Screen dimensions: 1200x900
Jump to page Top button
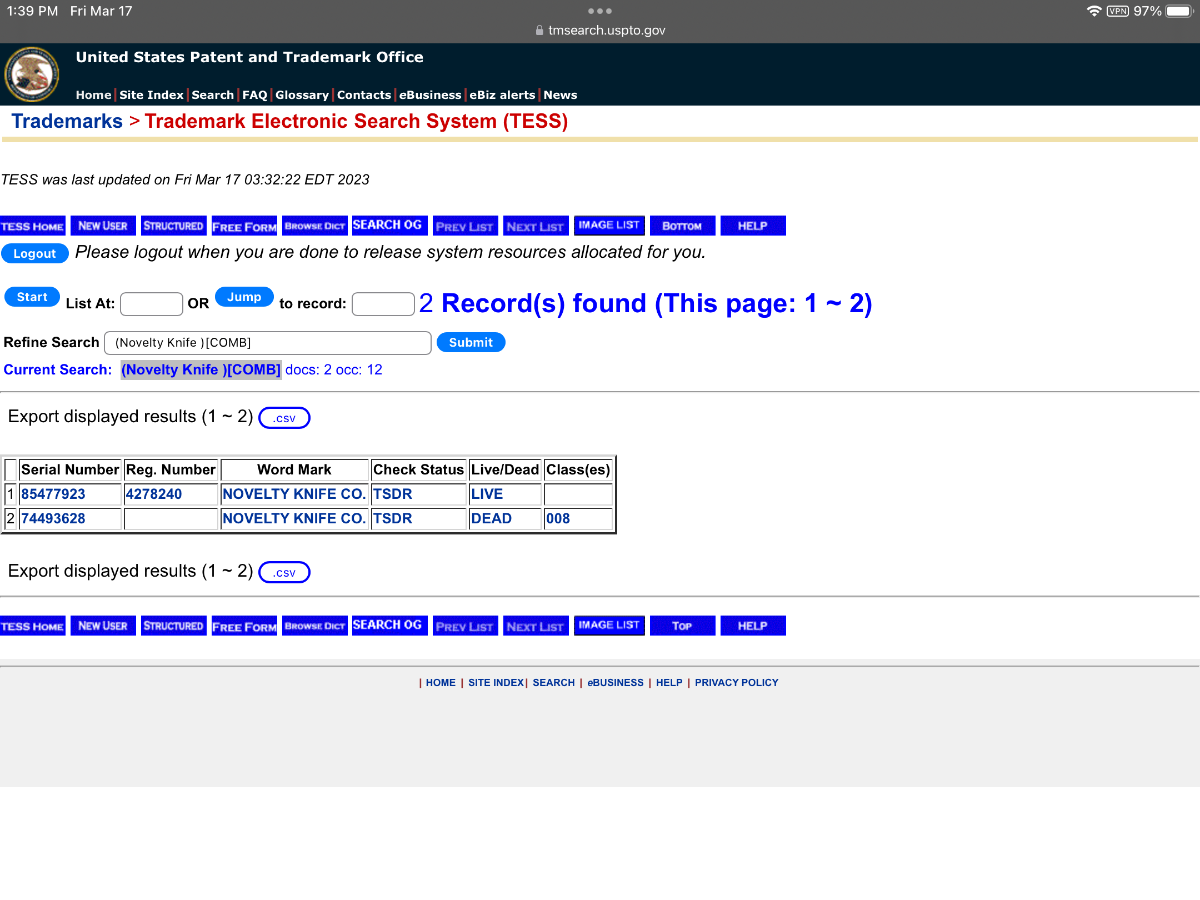point(683,626)
